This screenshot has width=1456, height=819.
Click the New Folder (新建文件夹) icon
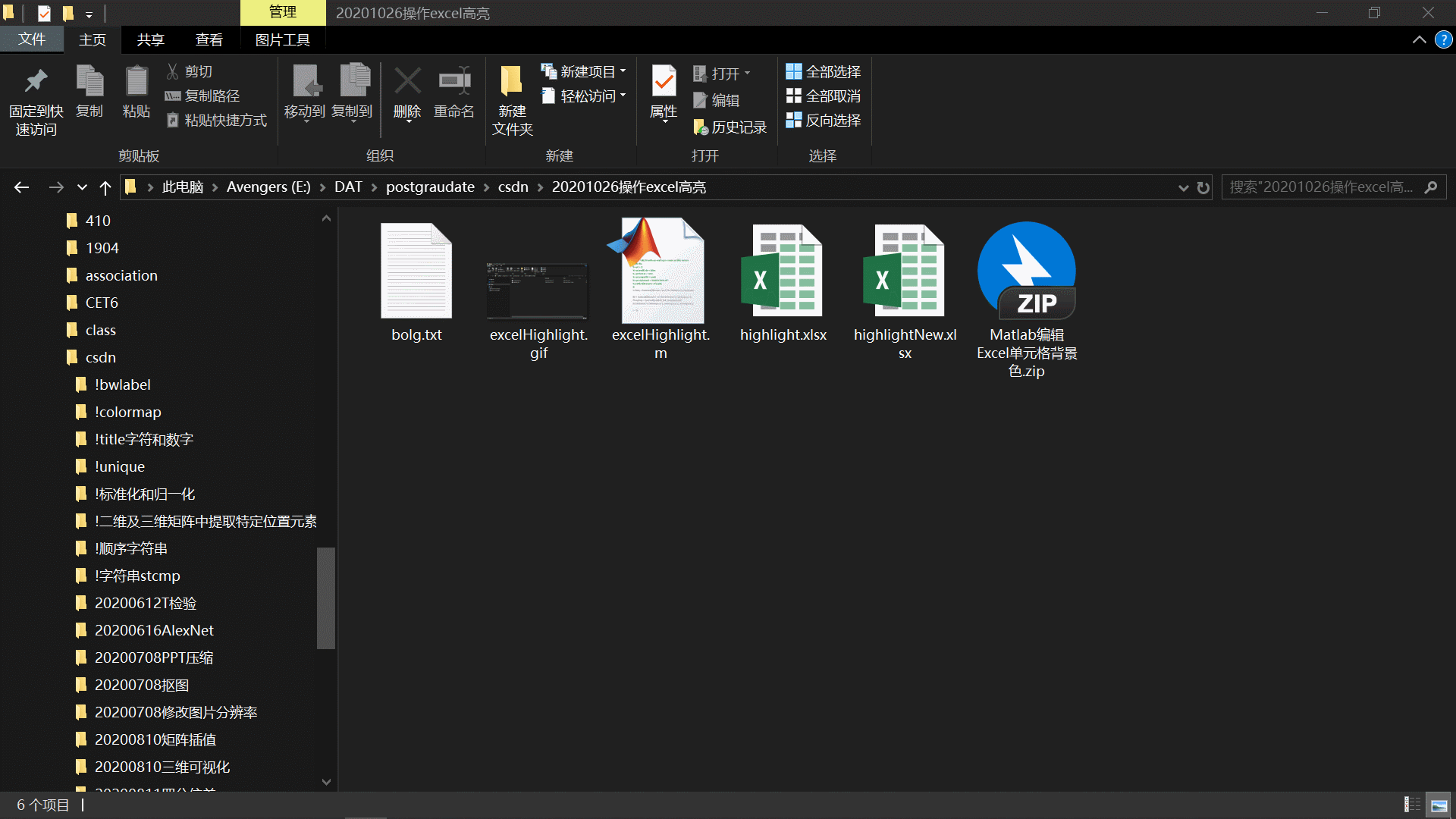pyautogui.click(x=512, y=82)
